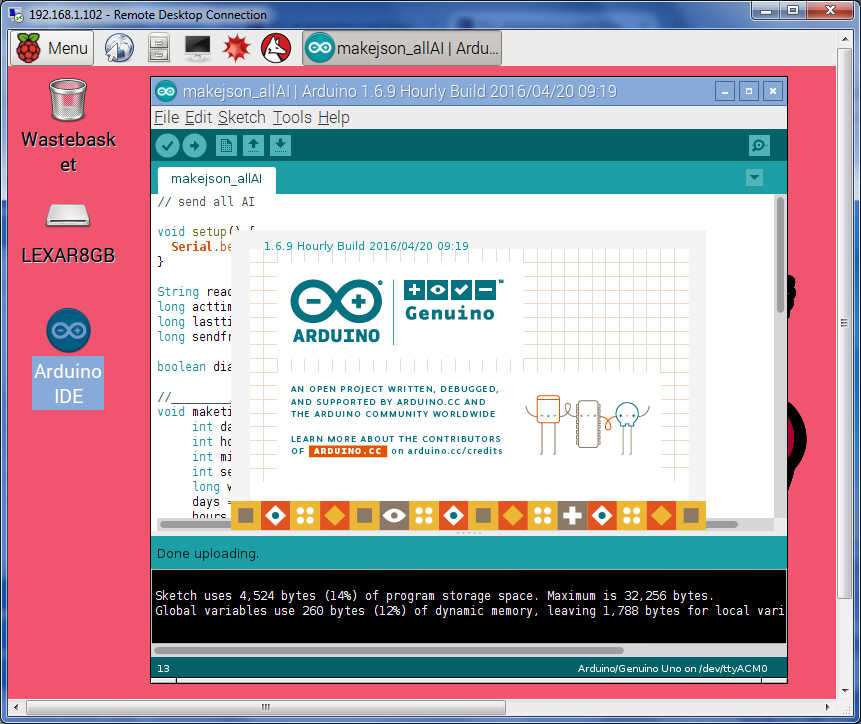Open the Serial Monitor magnifier icon
The image size is (861, 724).
coord(759,146)
